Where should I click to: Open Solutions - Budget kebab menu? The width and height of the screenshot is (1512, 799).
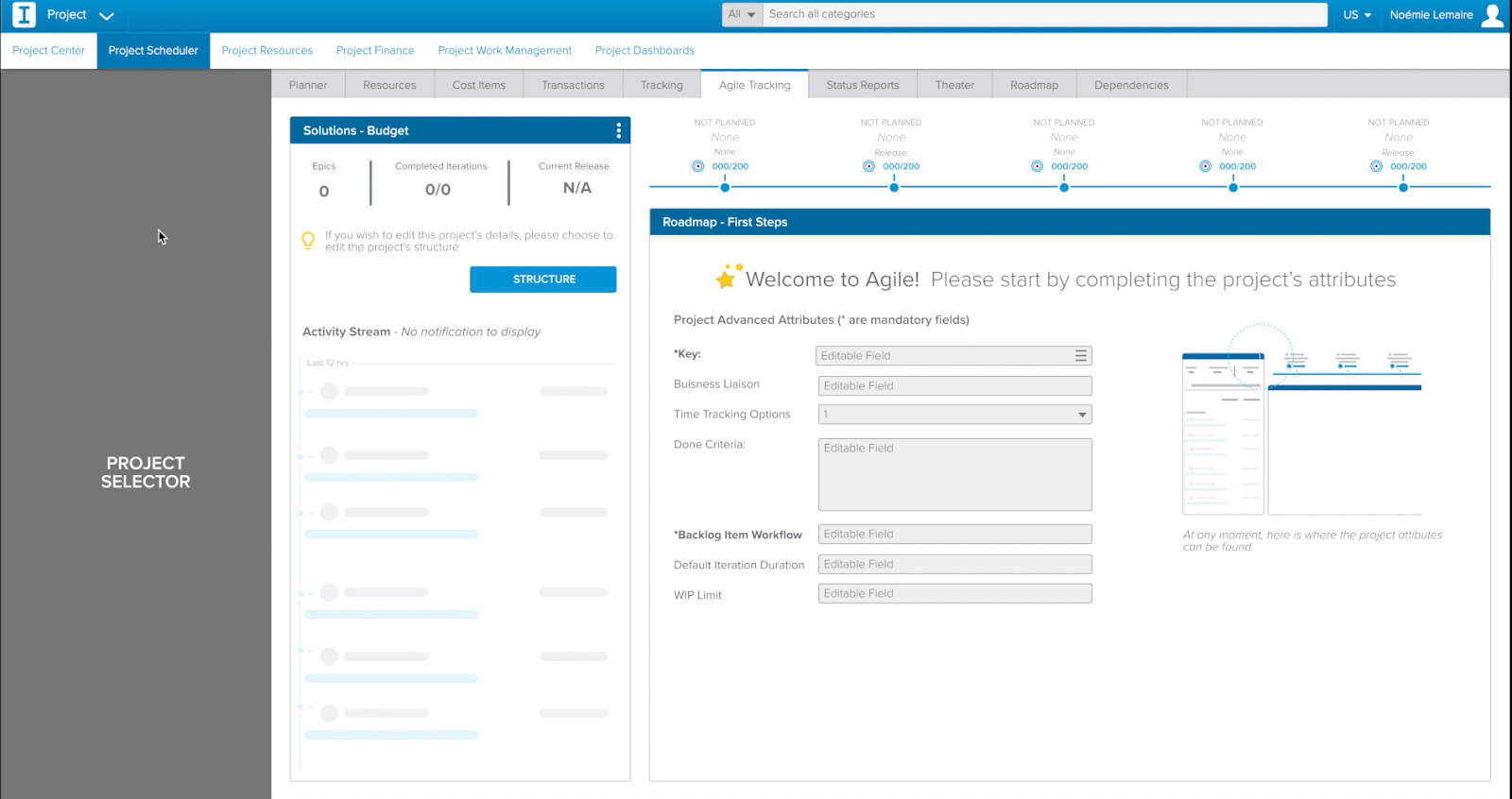619,130
